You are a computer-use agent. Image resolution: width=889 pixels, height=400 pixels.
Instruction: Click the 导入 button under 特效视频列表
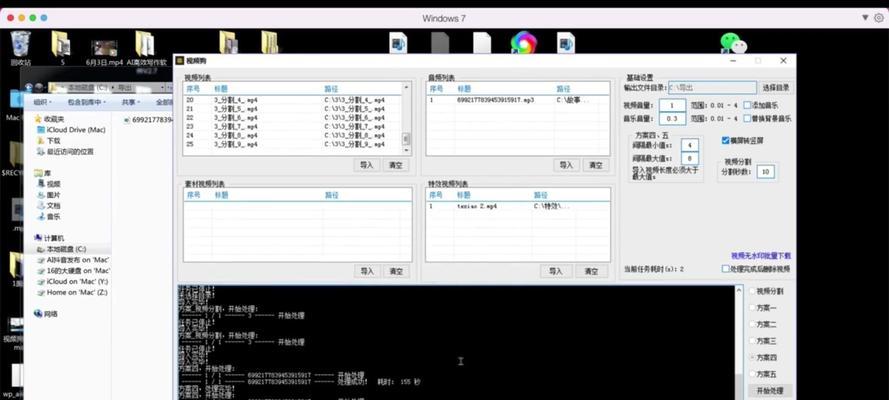tap(556, 271)
